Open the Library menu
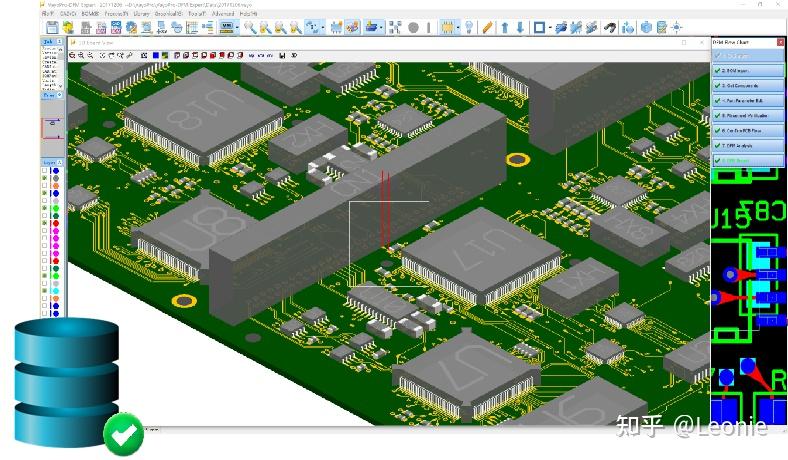This screenshot has height=460, width=788. 141,14
